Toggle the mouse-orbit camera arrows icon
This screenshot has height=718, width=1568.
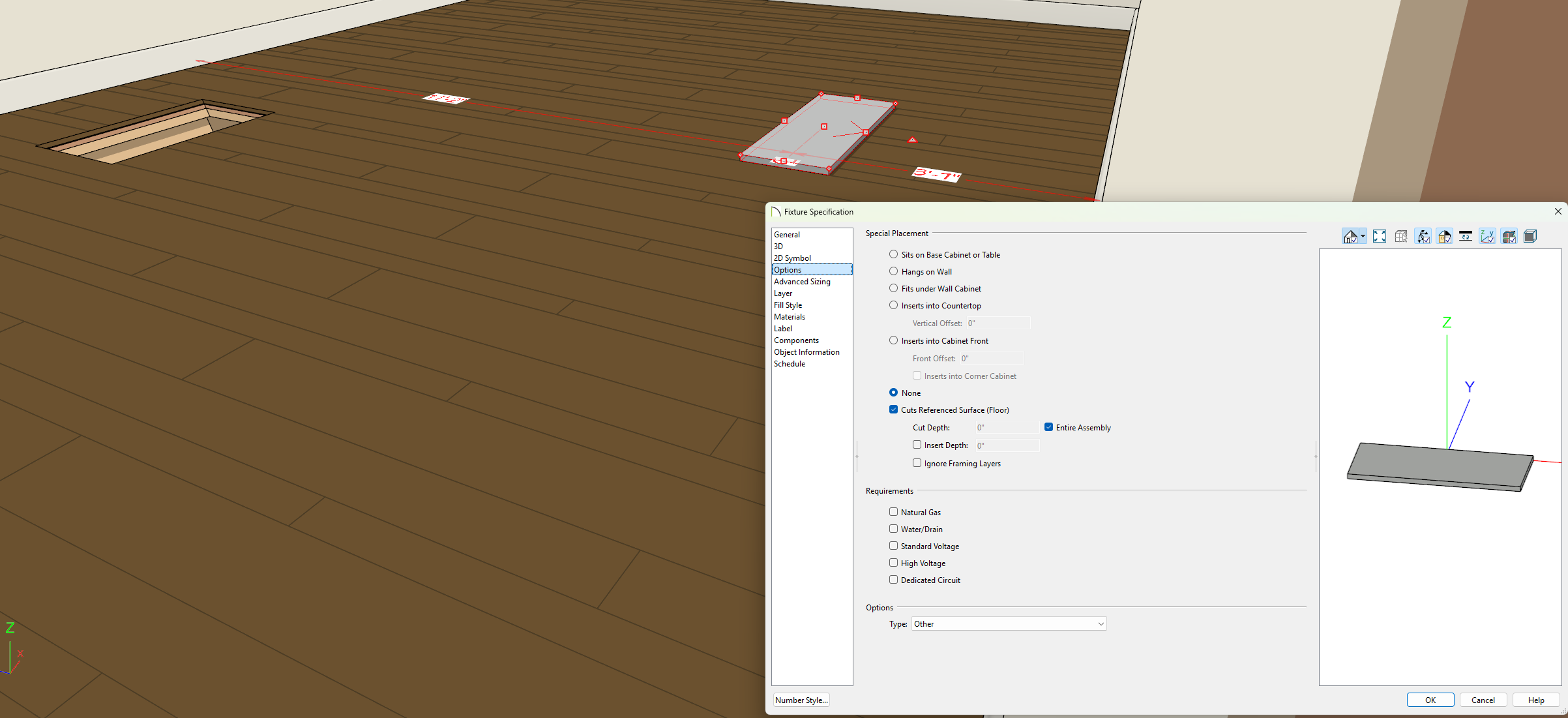(x=1423, y=237)
